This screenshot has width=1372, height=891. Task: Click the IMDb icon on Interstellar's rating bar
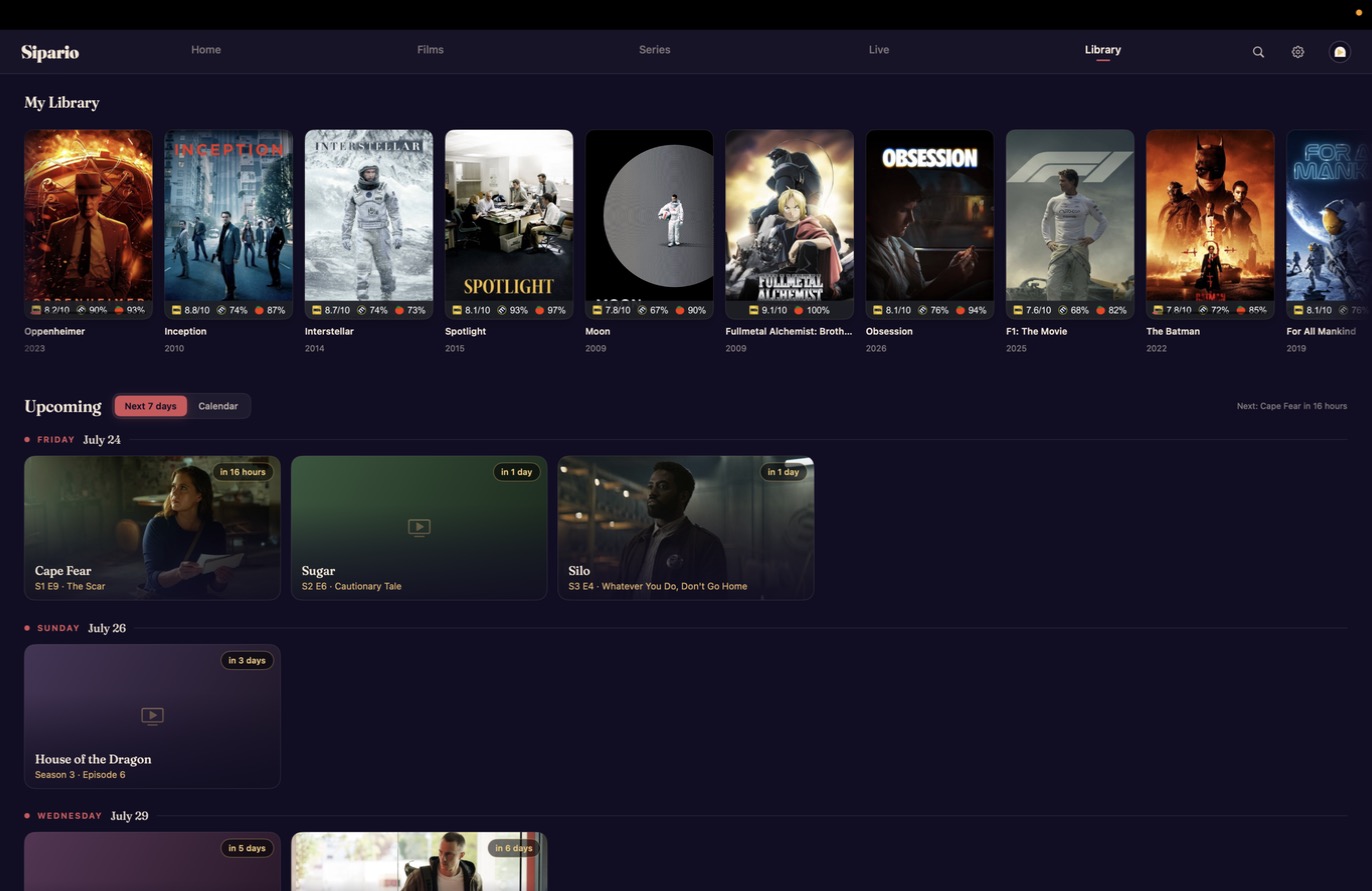pos(317,310)
